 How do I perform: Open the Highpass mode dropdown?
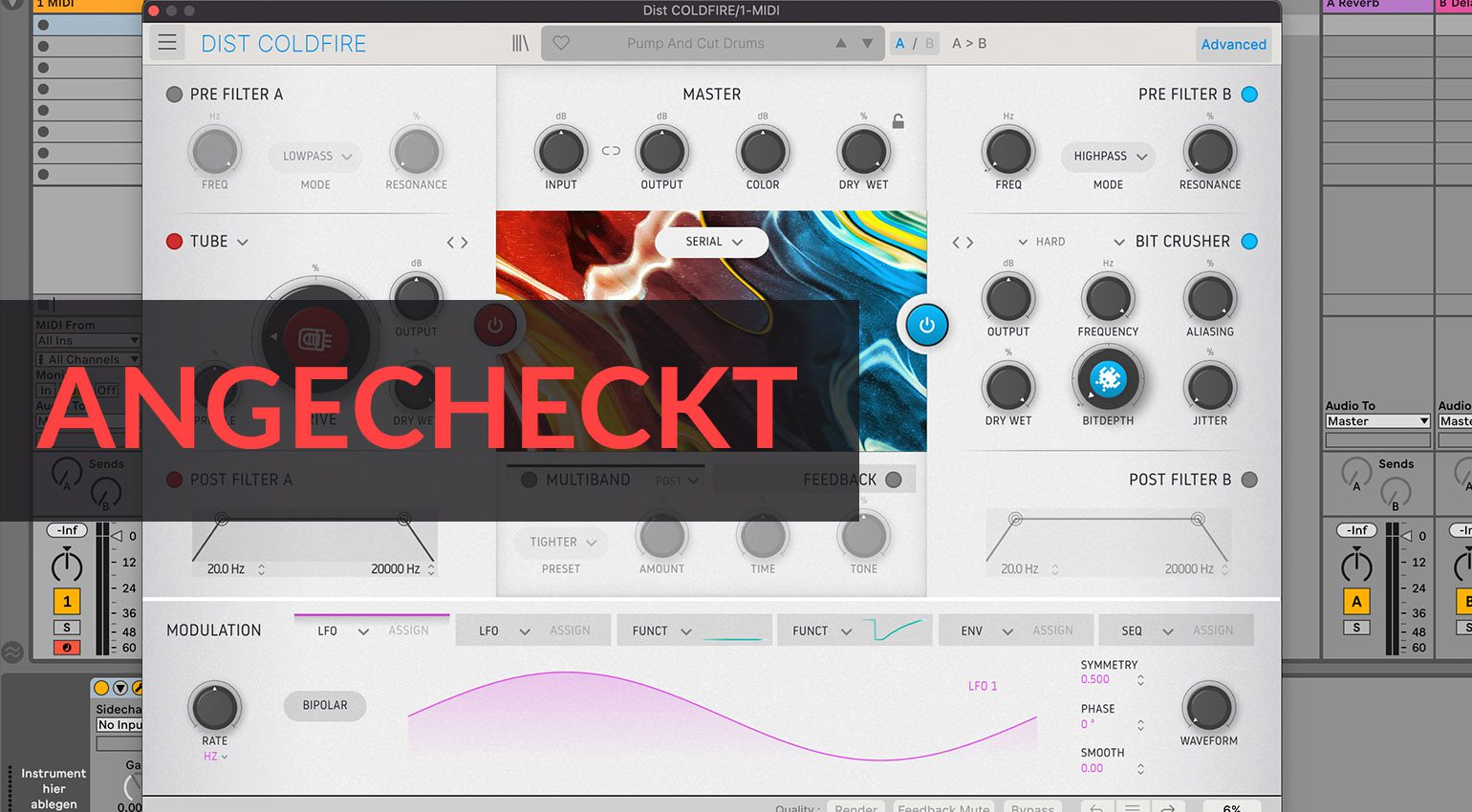click(1109, 156)
